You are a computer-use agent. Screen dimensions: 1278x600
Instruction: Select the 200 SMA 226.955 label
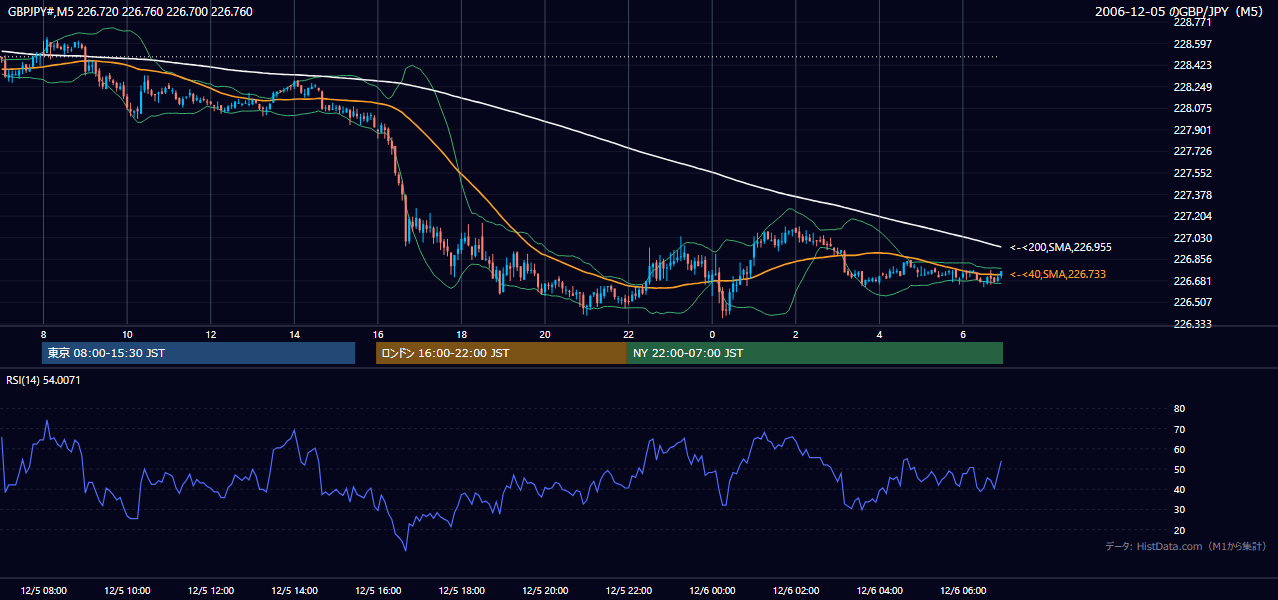tap(1061, 247)
